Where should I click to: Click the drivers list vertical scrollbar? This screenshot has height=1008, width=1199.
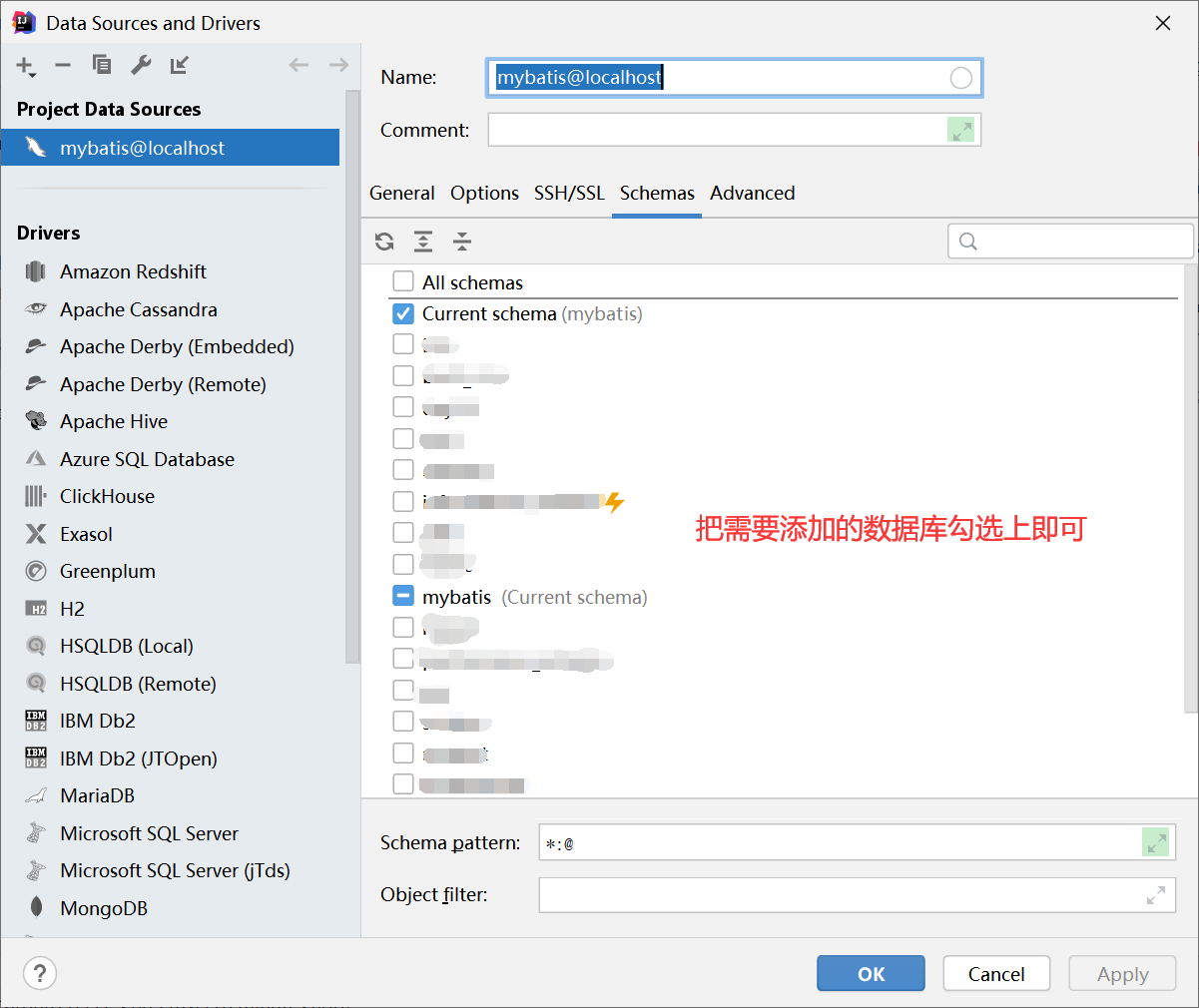pos(352,377)
